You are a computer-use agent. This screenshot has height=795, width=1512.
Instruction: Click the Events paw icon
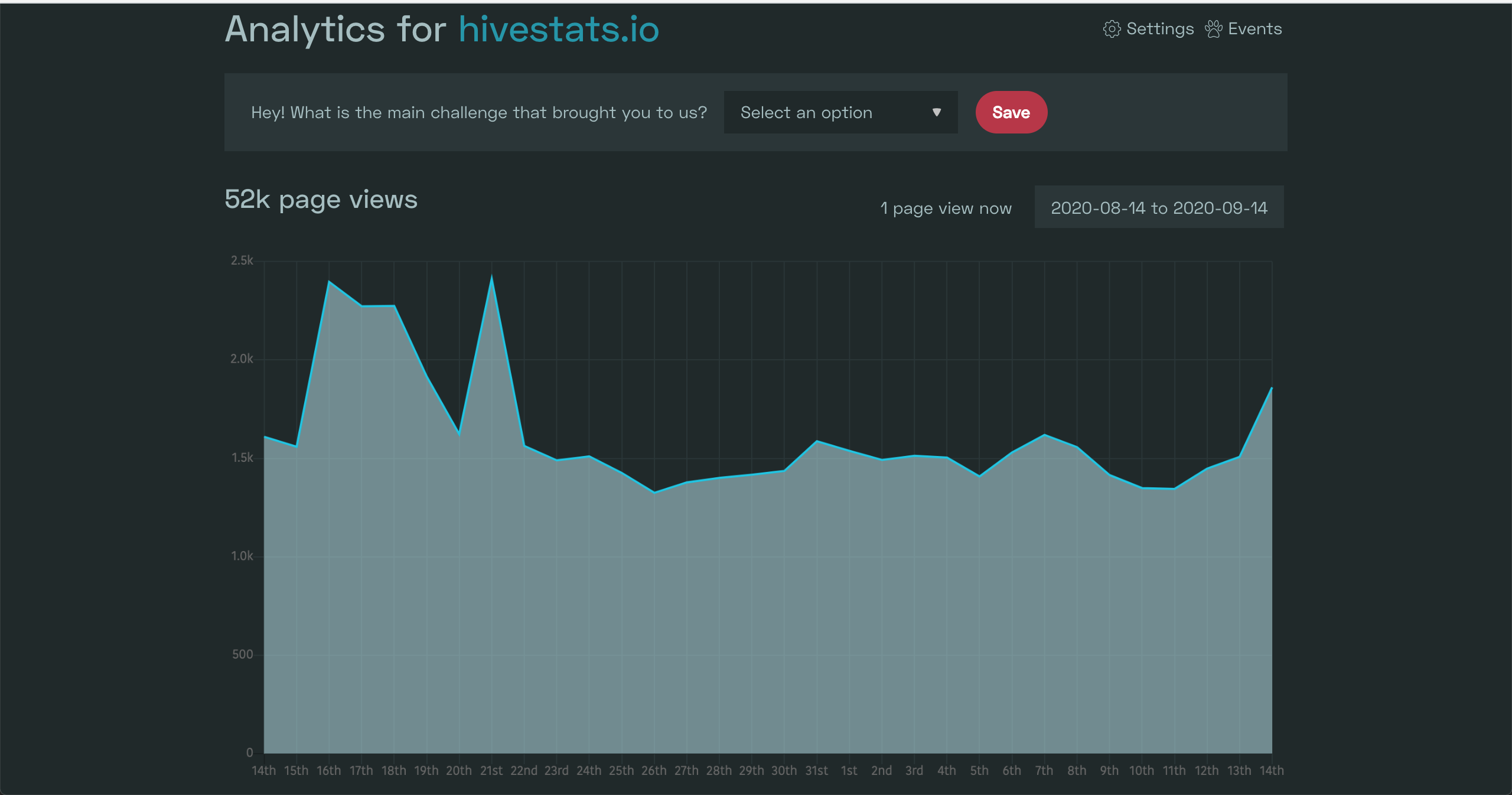[x=1214, y=29]
